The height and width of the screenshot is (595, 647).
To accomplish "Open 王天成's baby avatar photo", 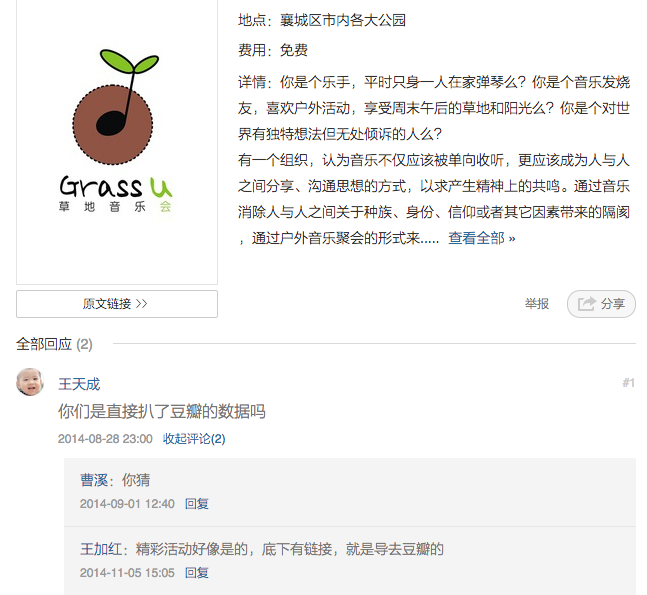I will pyautogui.click(x=30, y=382).
